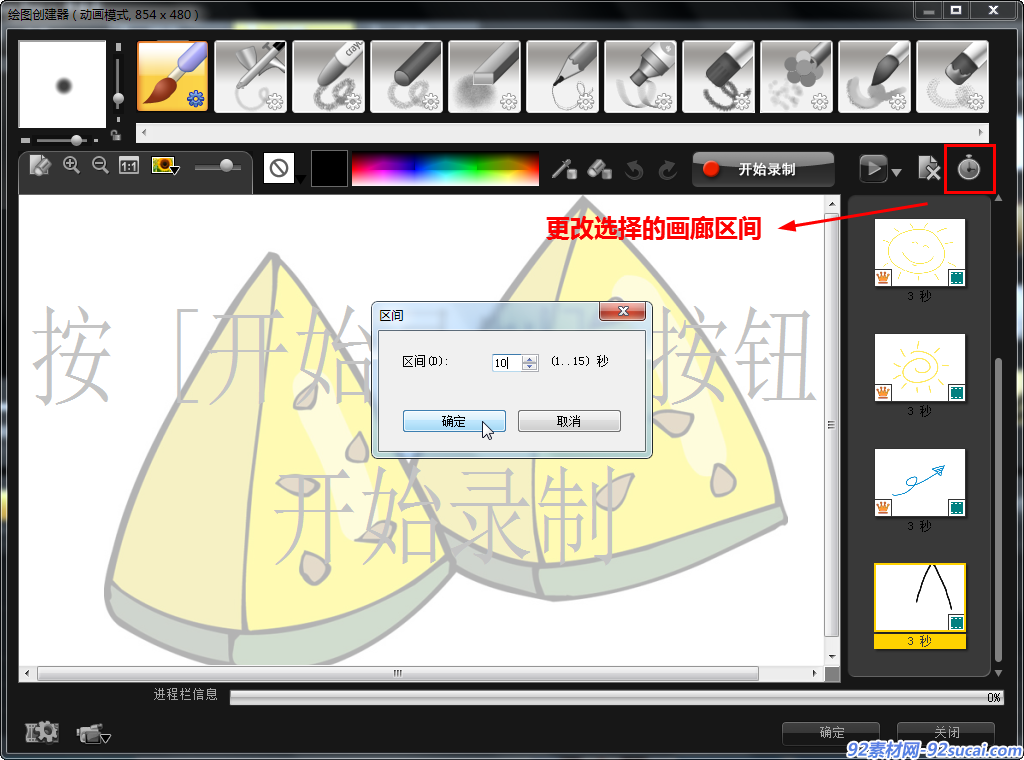This screenshot has width=1024, height=760.
Task: Select the Charcoal tool
Action: (406, 76)
